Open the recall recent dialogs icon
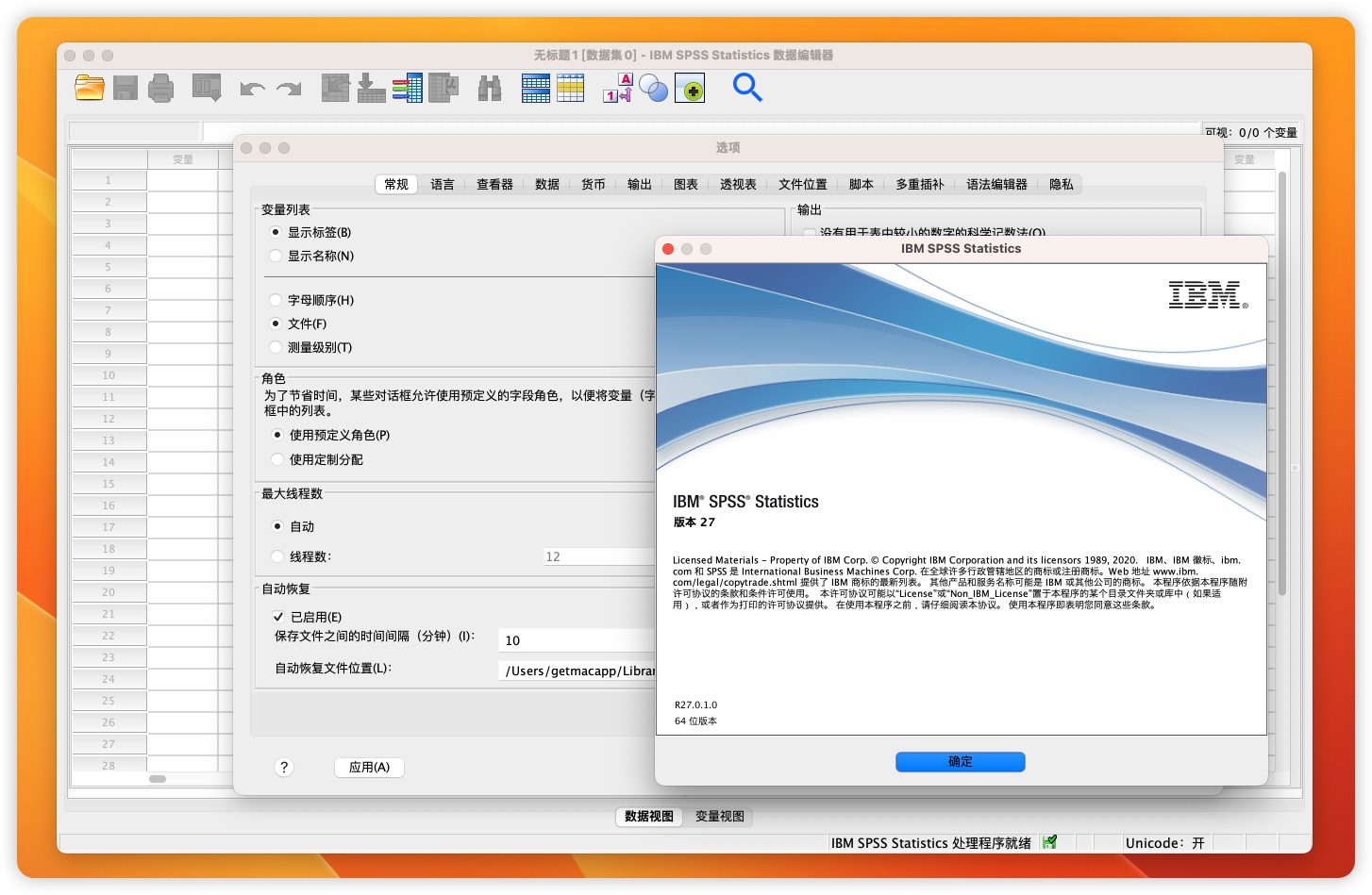Viewport: 1372px width, 895px height. (x=206, y=88)
